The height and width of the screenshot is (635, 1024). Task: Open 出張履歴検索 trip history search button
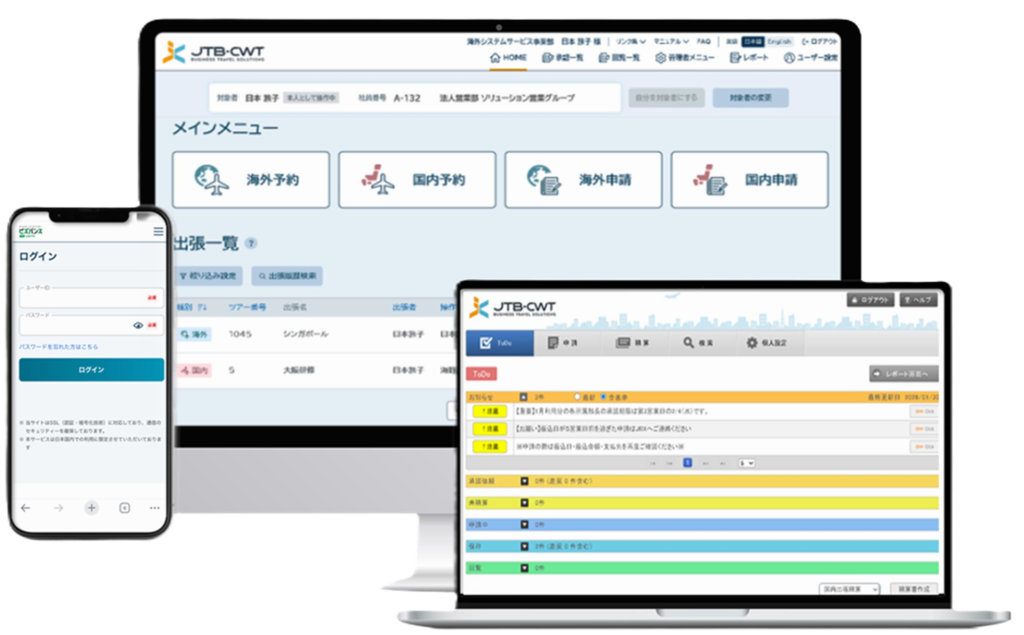click(x=287, y=276)
